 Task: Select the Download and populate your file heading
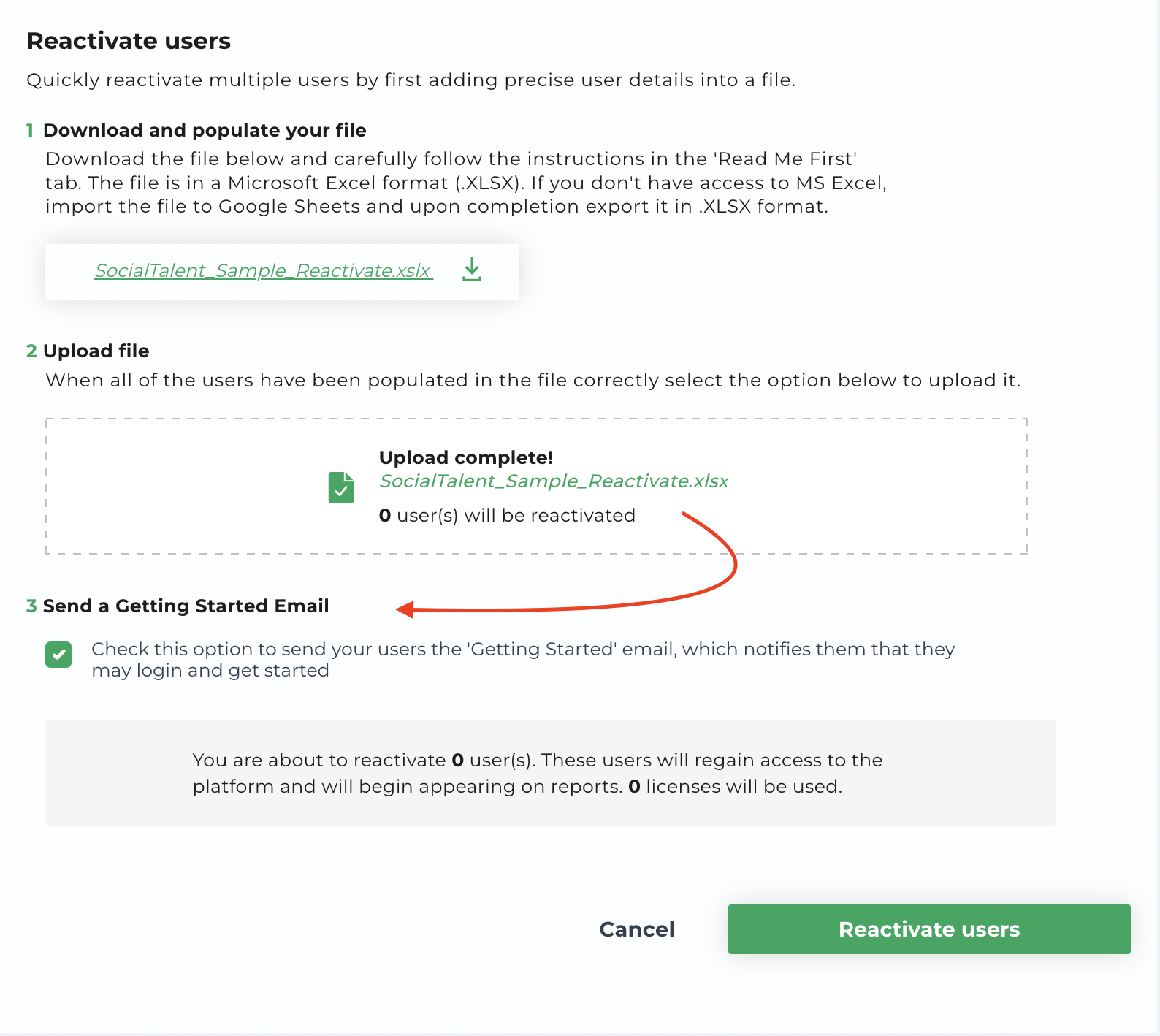coord(205,131)
